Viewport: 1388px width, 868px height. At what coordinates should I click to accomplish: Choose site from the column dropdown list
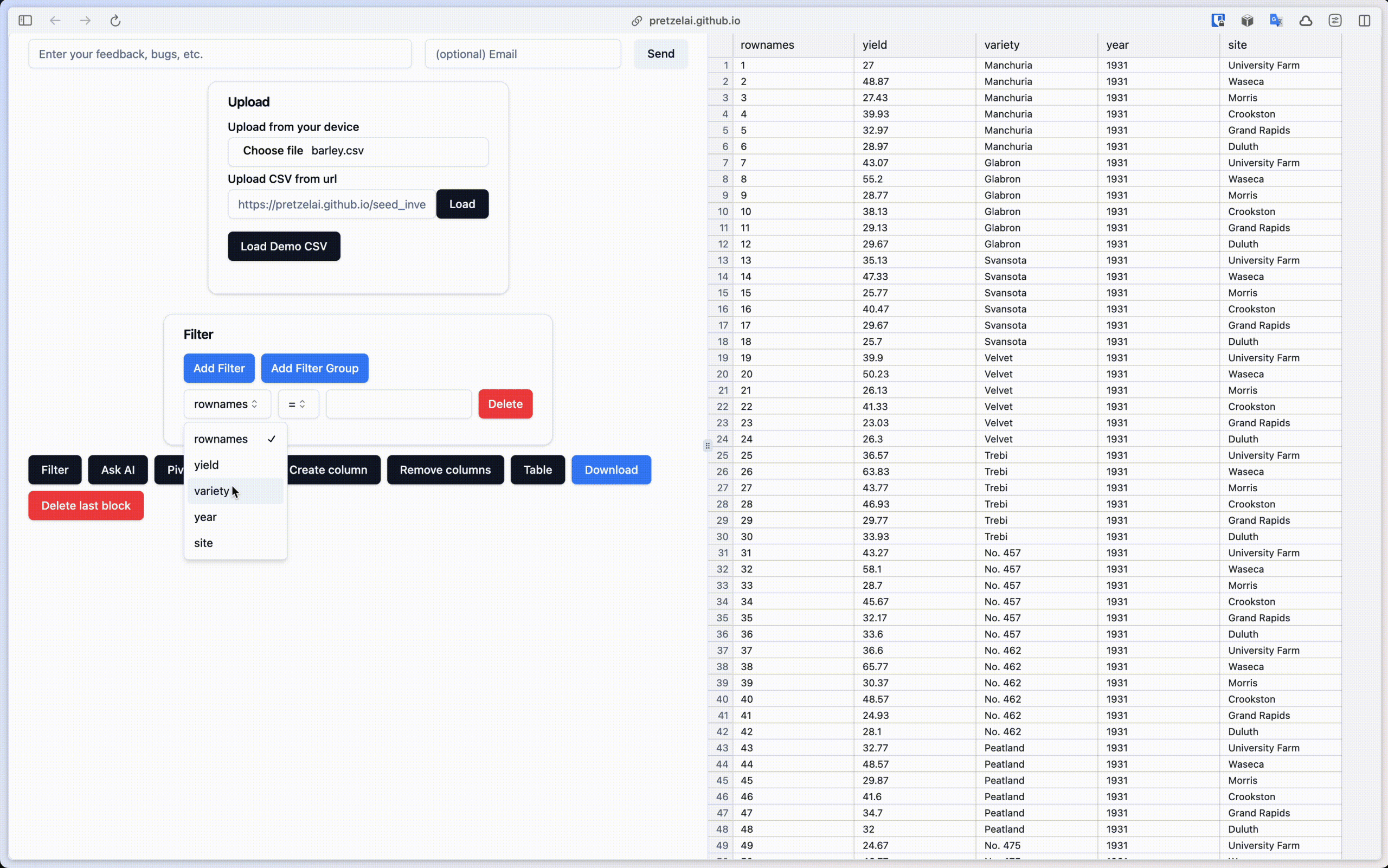pyautogui.click(x=204, y=543)
